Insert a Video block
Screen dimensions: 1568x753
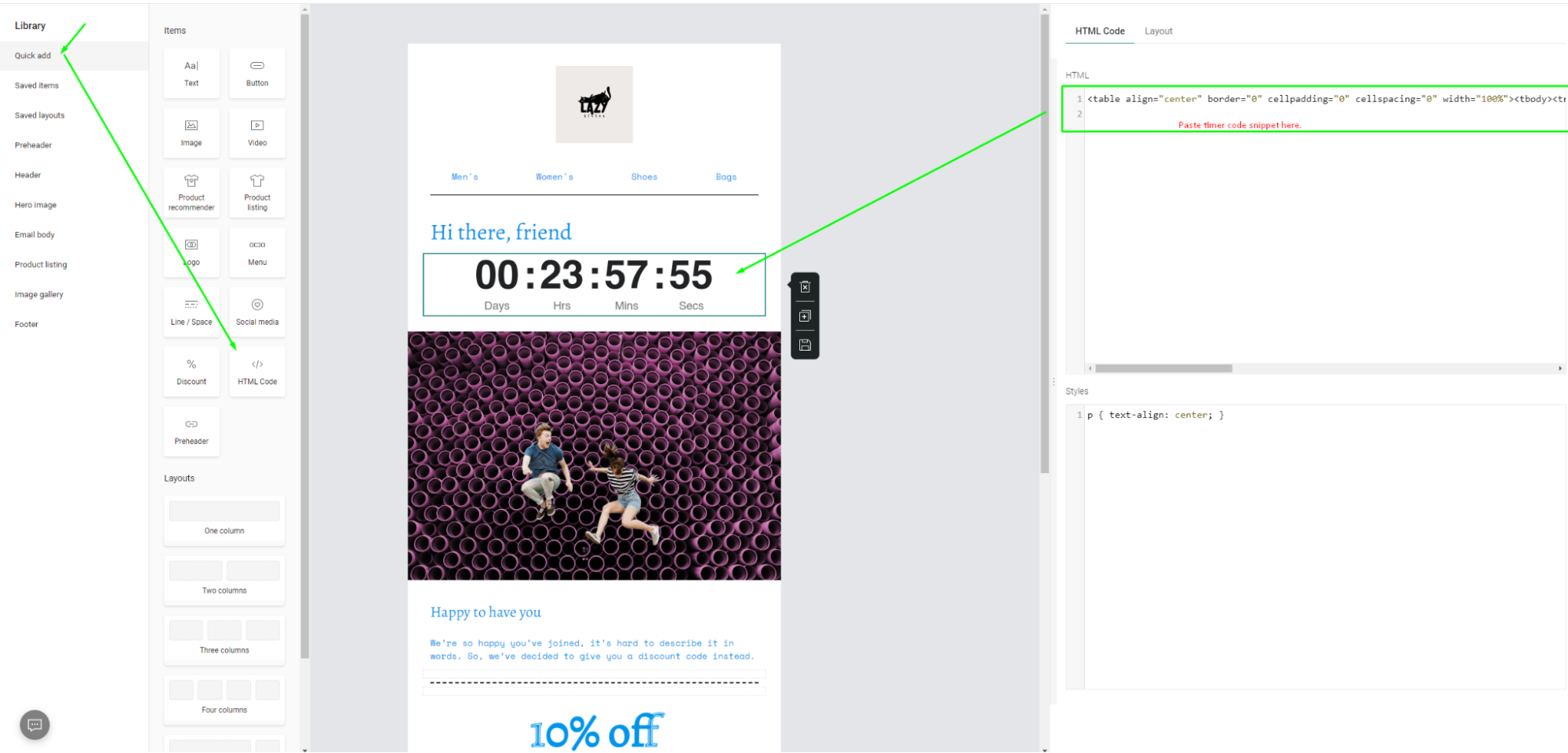click(256, 133)
